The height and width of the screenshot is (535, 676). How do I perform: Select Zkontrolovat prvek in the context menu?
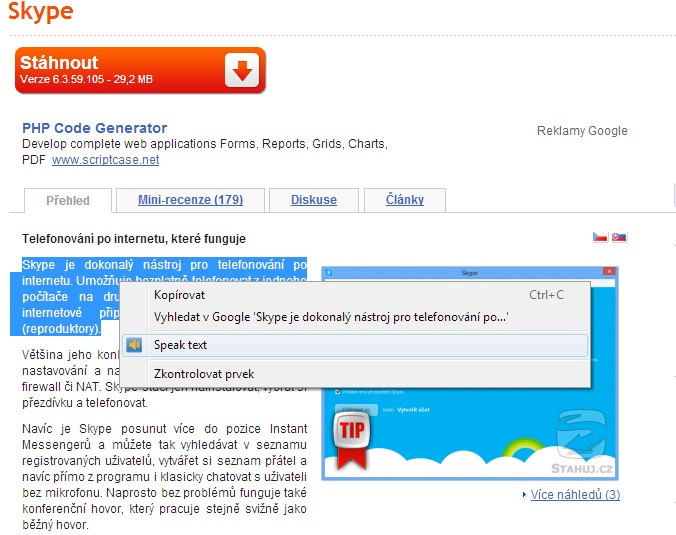[x=355, y=374]
